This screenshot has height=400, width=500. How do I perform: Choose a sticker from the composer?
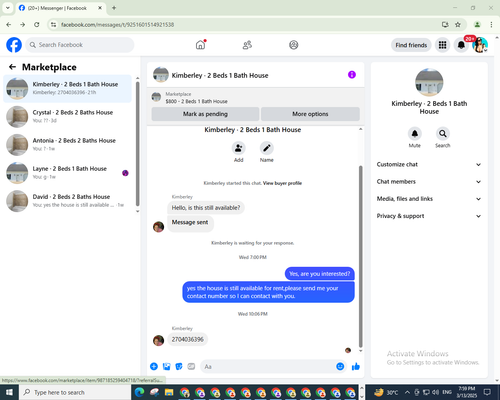[179, 367]
